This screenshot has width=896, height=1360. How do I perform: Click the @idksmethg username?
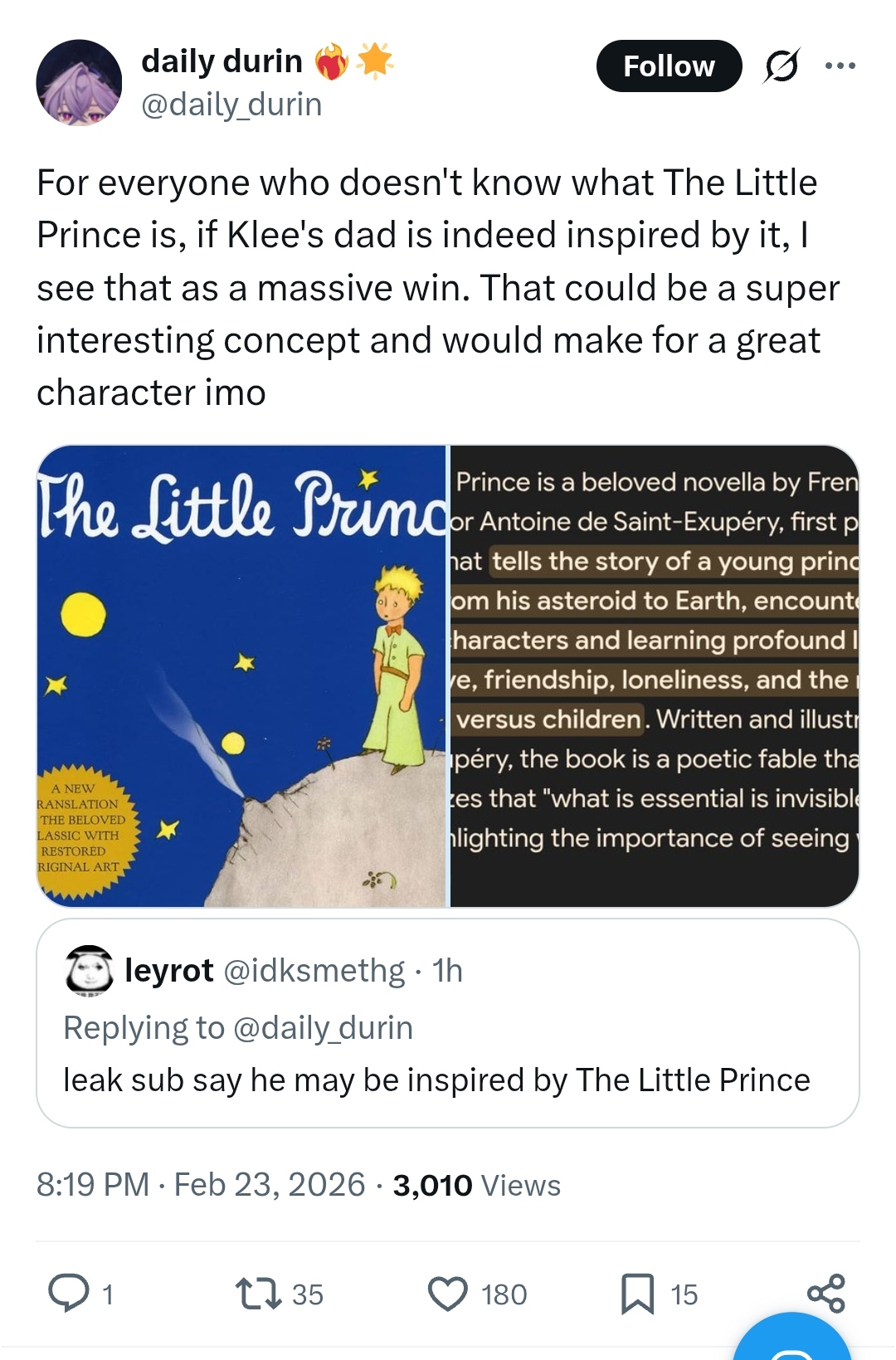[314, 970]
